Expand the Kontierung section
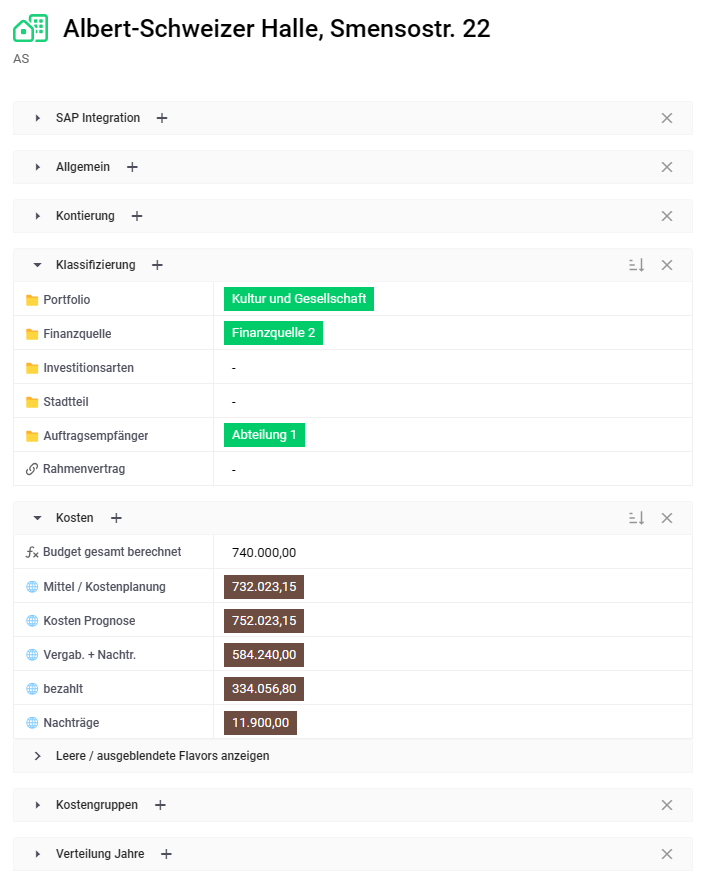The width and height of the screenshot is (711, 874). [37, 216]
